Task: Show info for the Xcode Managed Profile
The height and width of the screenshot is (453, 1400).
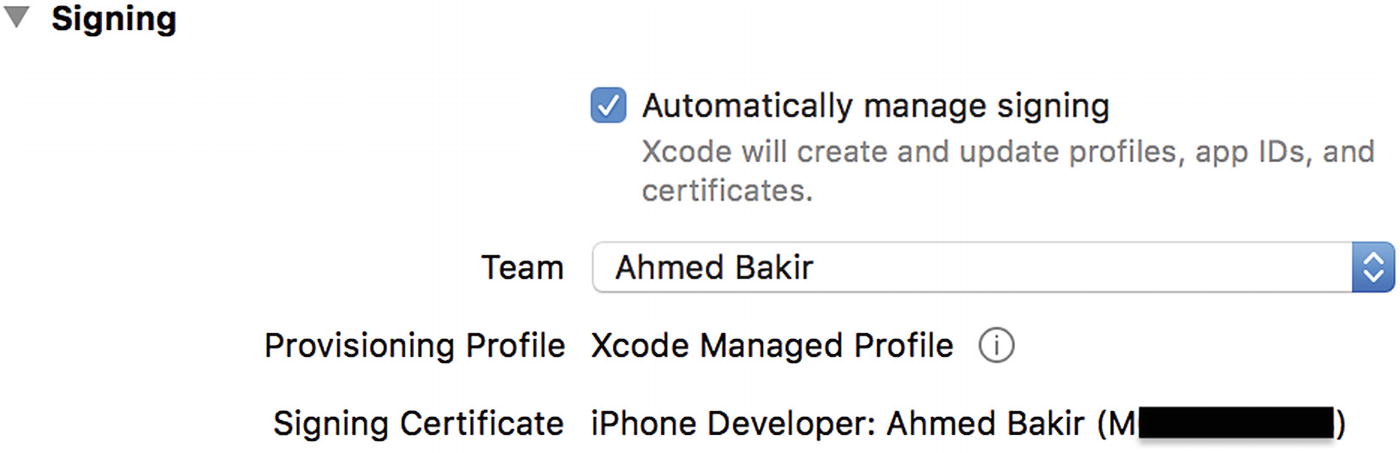Action: point(996,346)
